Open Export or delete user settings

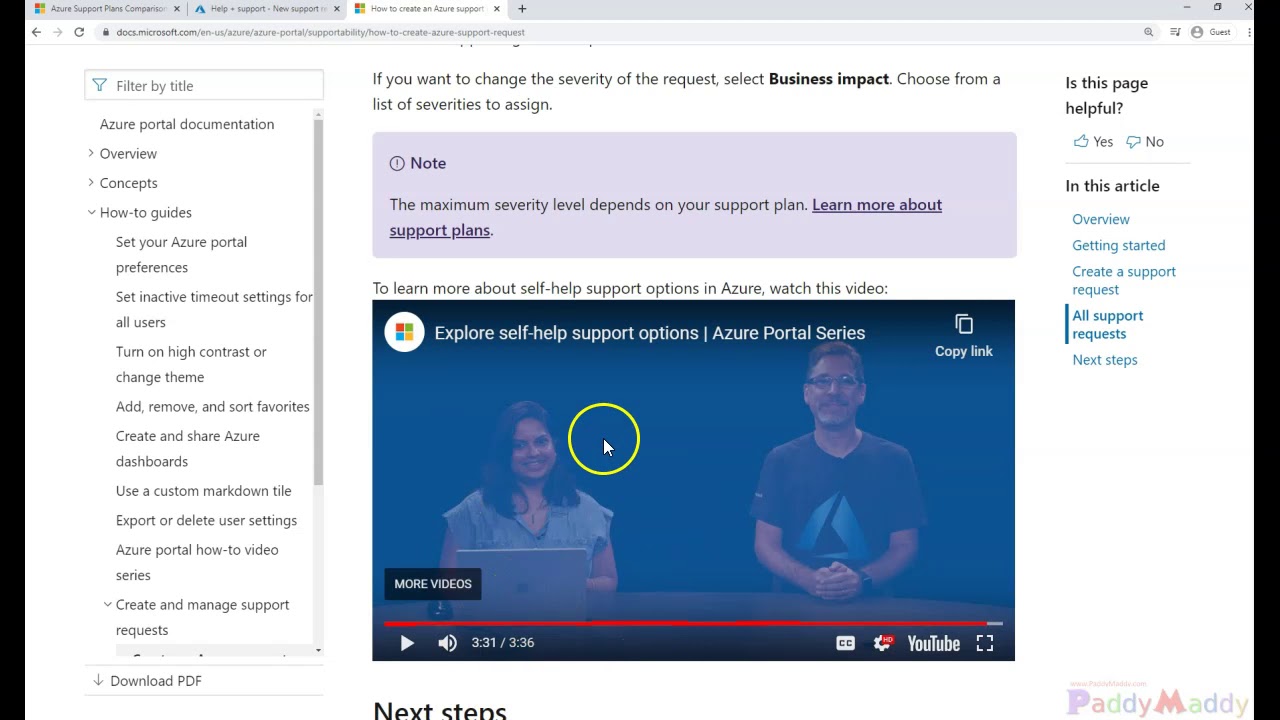tap(206, 520)
